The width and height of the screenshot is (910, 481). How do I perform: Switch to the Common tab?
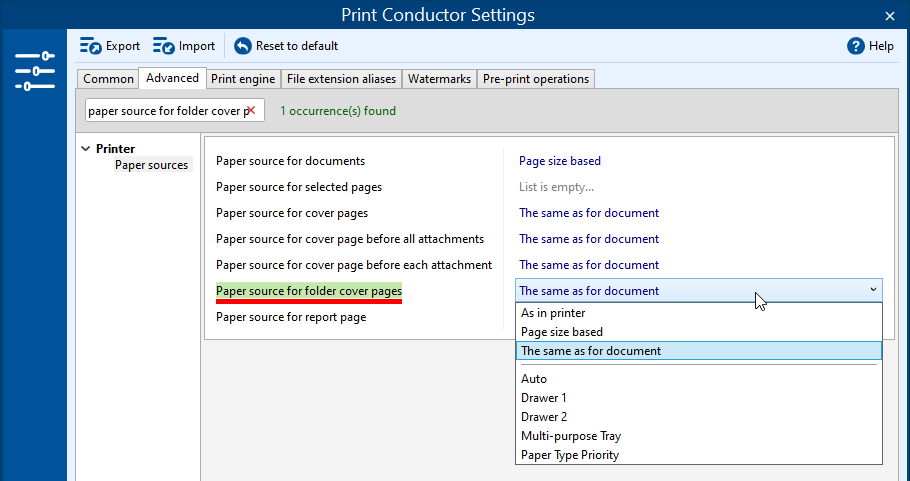click(108, 79)
